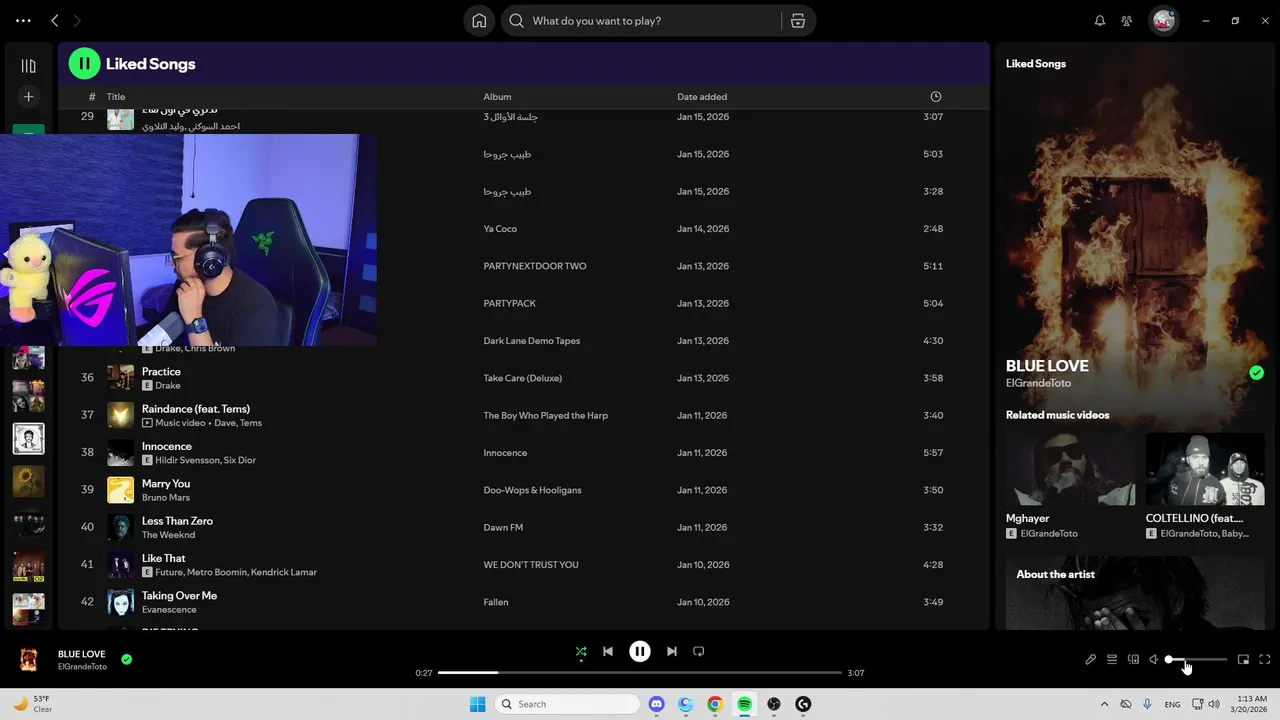1280x720 pixels.
Task: Open the Browse icon in search bar
Action: tap(798, 21)
